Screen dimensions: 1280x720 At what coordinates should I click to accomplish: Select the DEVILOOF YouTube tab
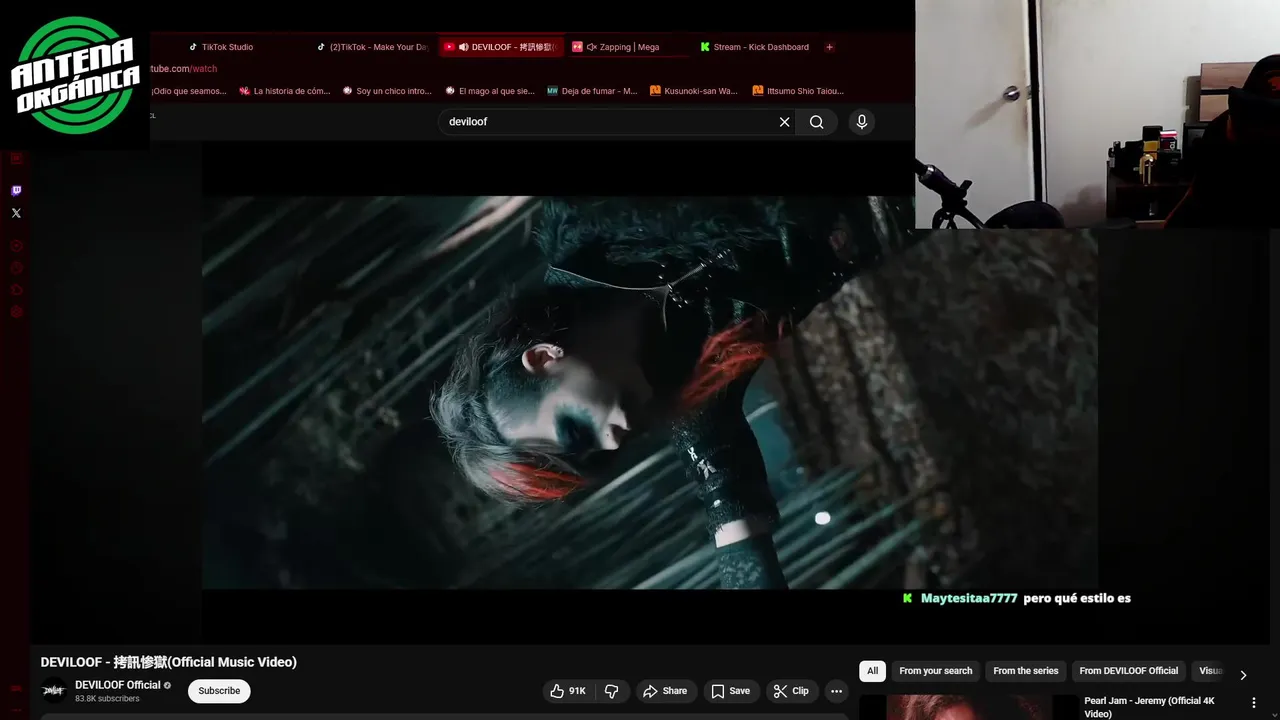pyautogui.click(x=502, y=47)
